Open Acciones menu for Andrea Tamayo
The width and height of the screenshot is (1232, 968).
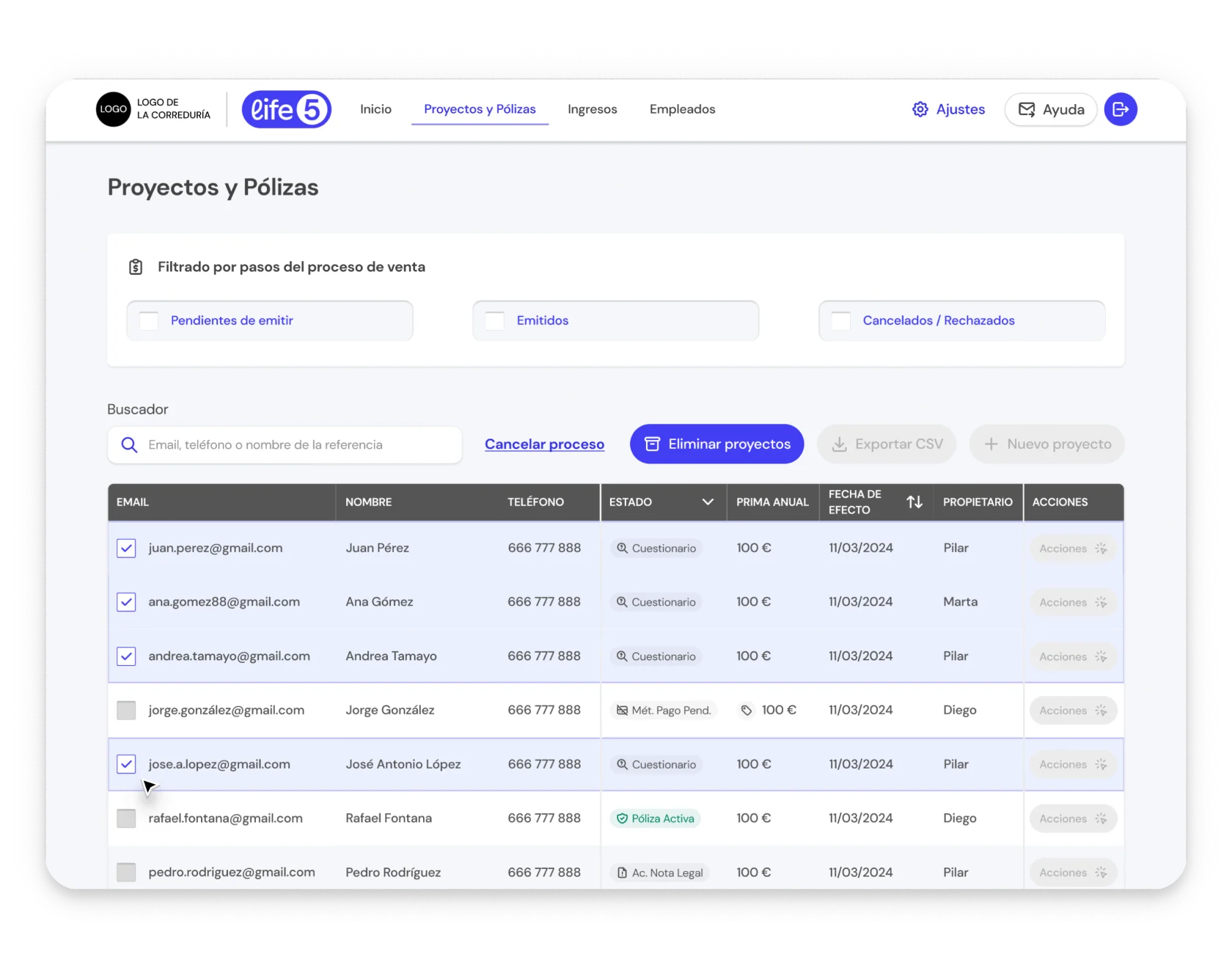[x=1073, y=656]
